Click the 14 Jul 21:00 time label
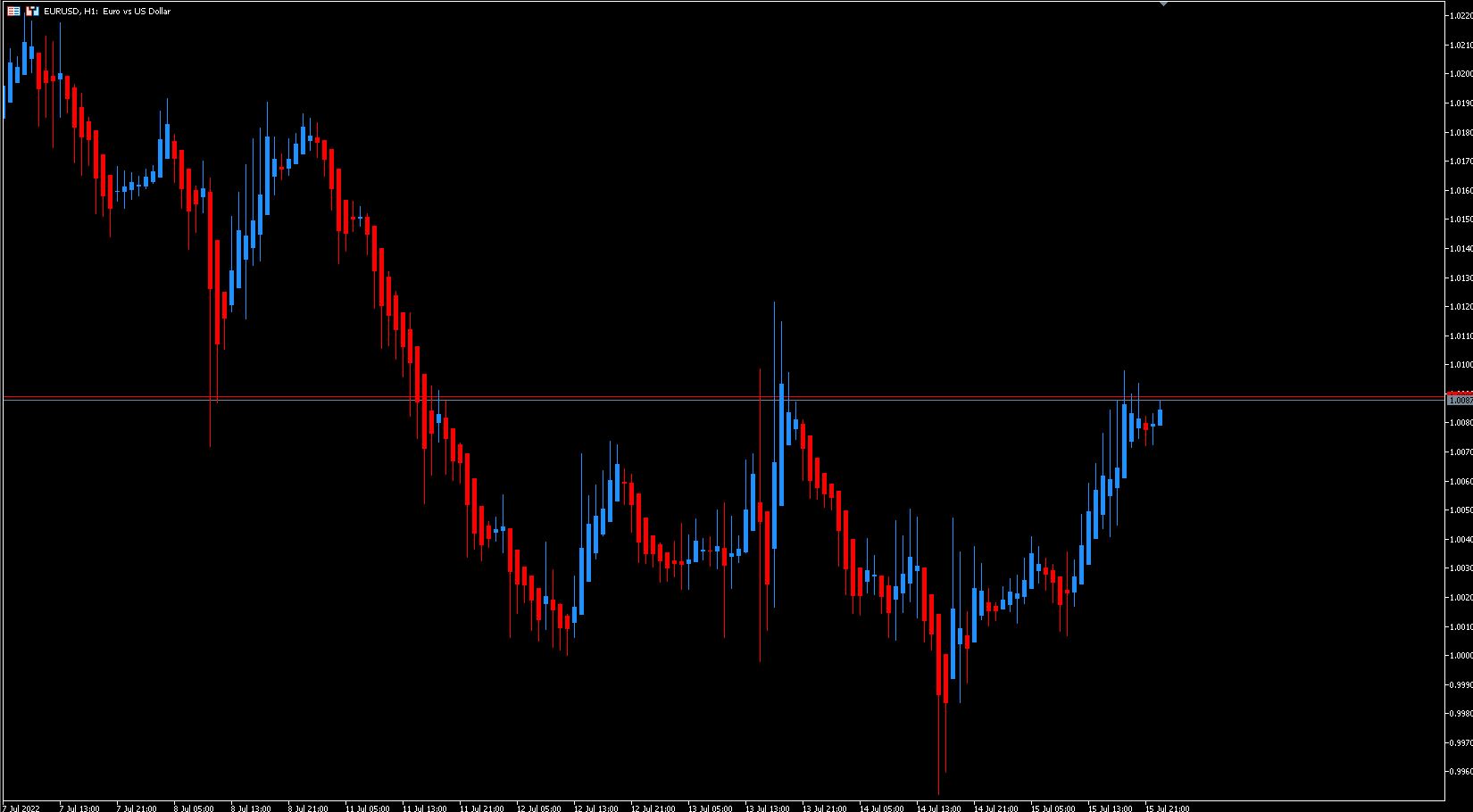This screenshot has height=812, width=1473. tap(996, 808)
